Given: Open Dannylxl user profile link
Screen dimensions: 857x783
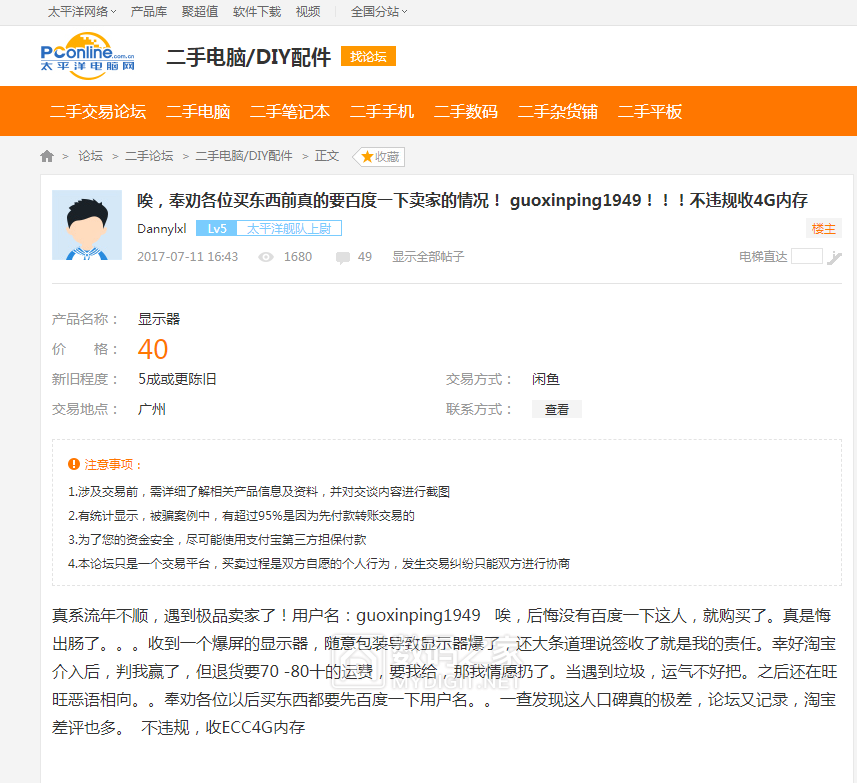Looking at the screenshot, I should click(162, 228).
